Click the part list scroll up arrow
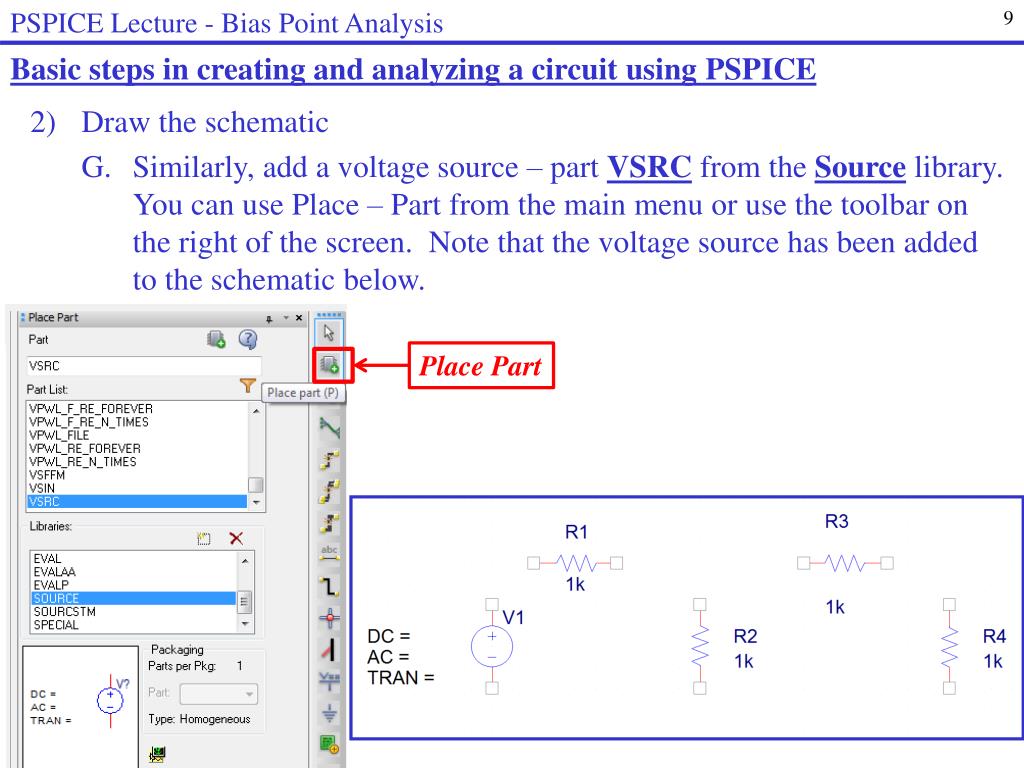Image resolution: width=1024 pixels, height=768 pixels. 256,411
